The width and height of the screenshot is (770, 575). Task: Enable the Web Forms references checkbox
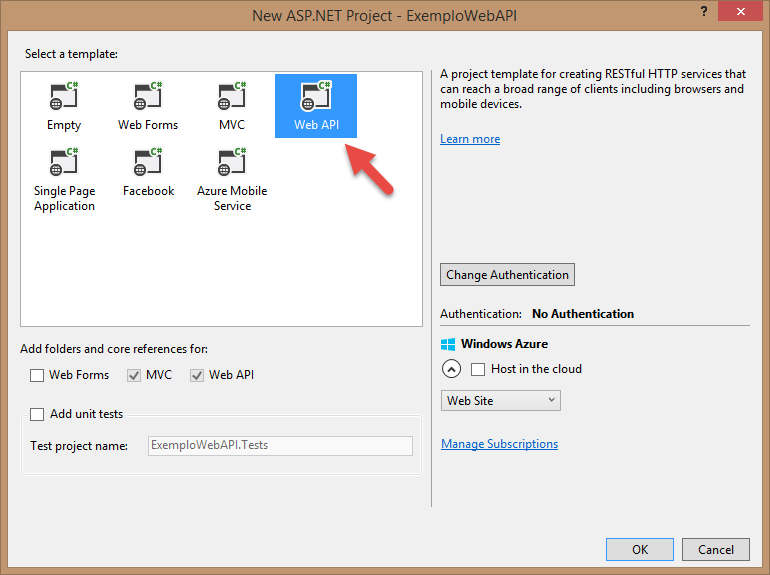click(x=37, y=375)
